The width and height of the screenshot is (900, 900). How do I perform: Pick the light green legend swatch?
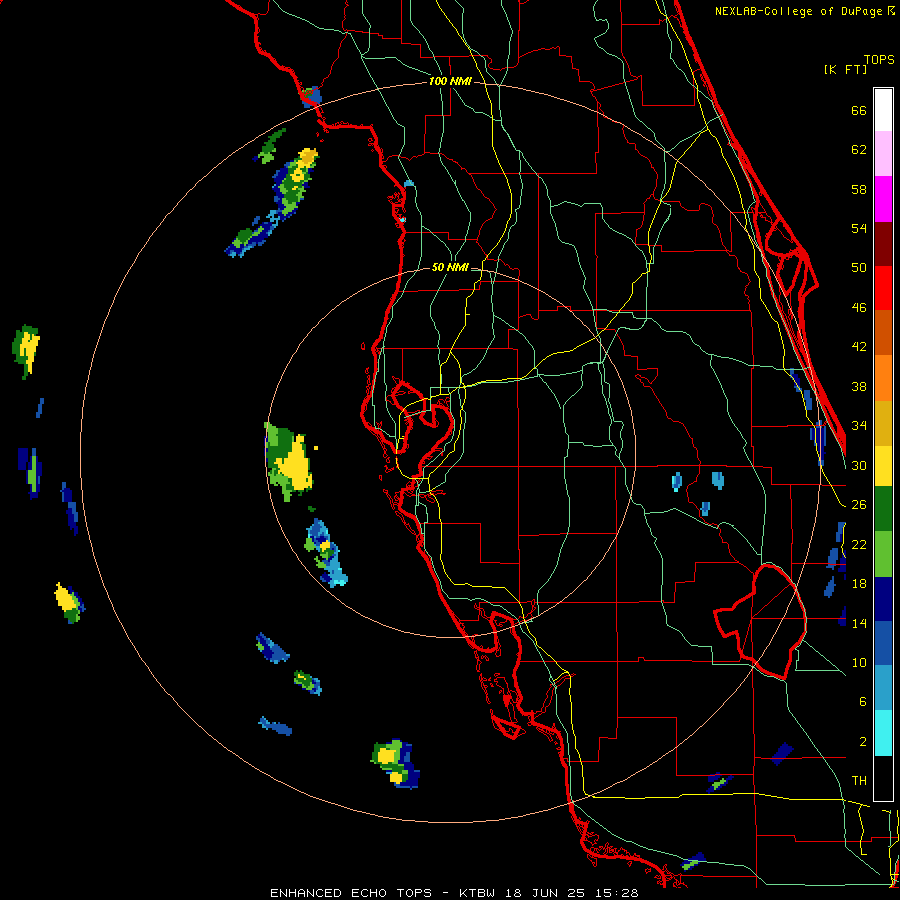pyautogui.click(x=883, y=554)
